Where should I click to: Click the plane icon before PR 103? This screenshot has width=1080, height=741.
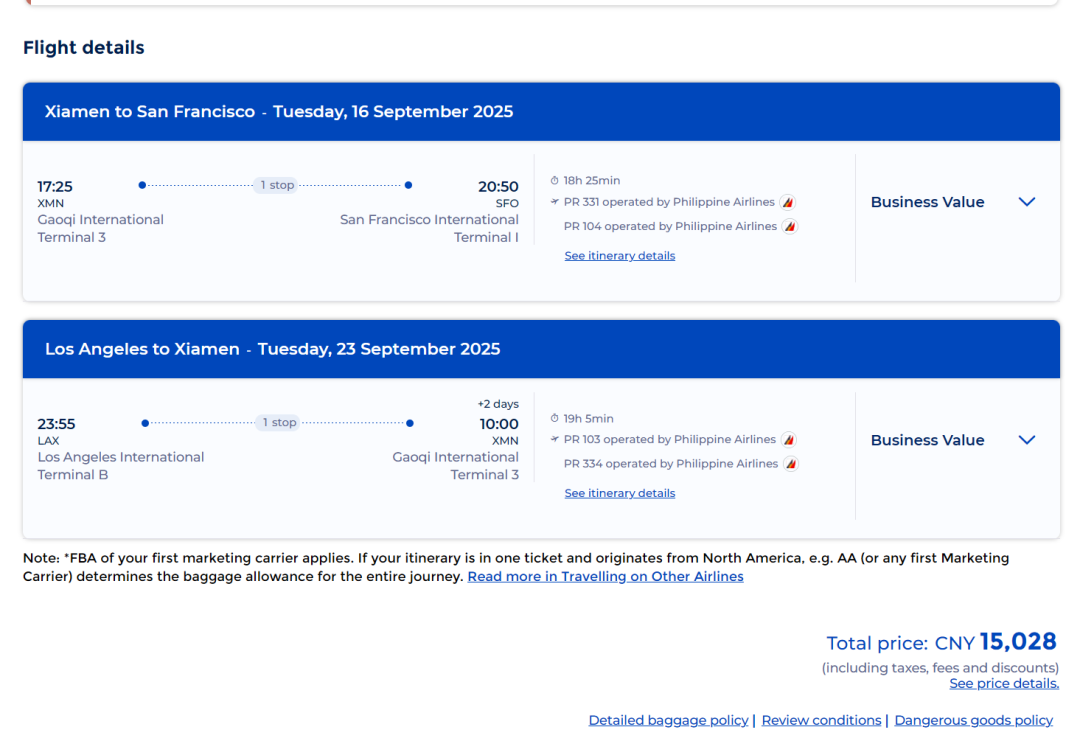tap(555, 440)
